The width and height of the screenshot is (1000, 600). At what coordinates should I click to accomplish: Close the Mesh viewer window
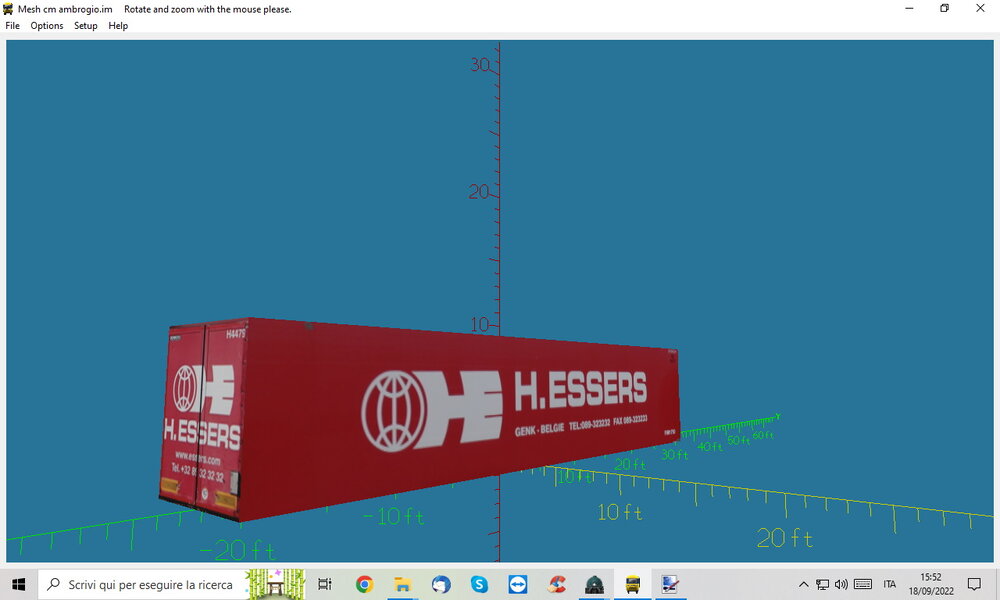[980, 8]
